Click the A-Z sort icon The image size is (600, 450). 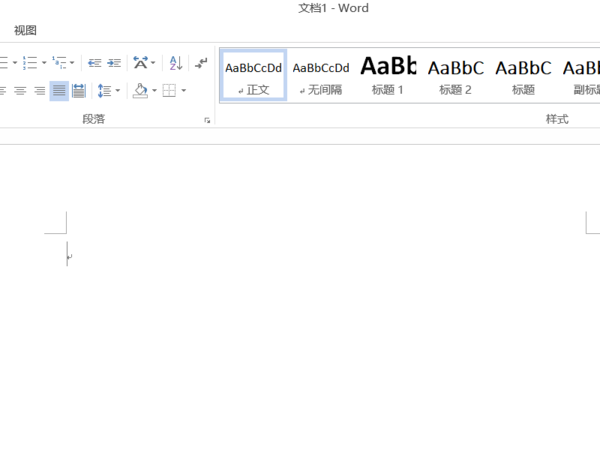pyautogui.click(x=176, y=63)
